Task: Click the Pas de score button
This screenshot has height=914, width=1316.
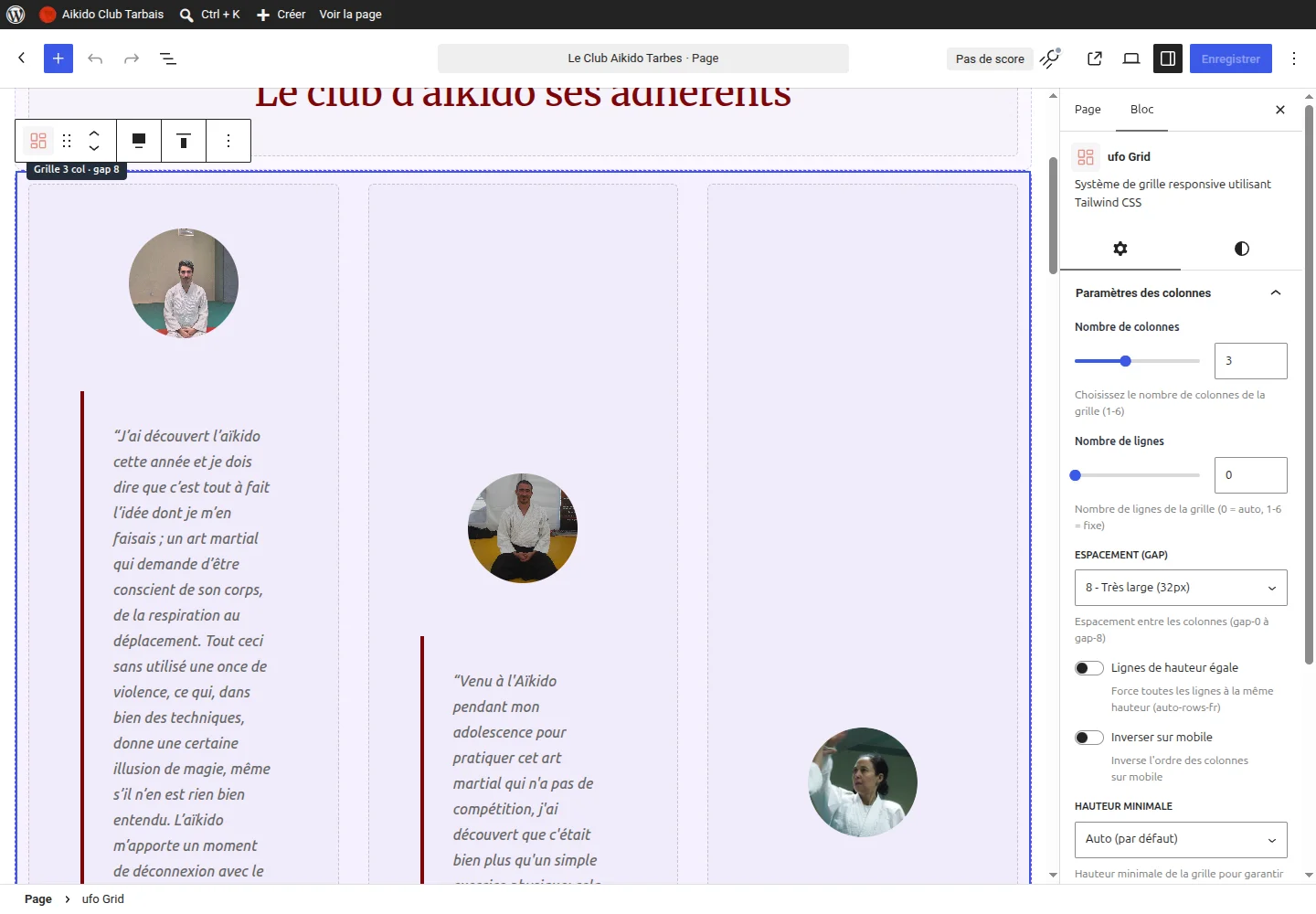Action: [x=990, y=58]
